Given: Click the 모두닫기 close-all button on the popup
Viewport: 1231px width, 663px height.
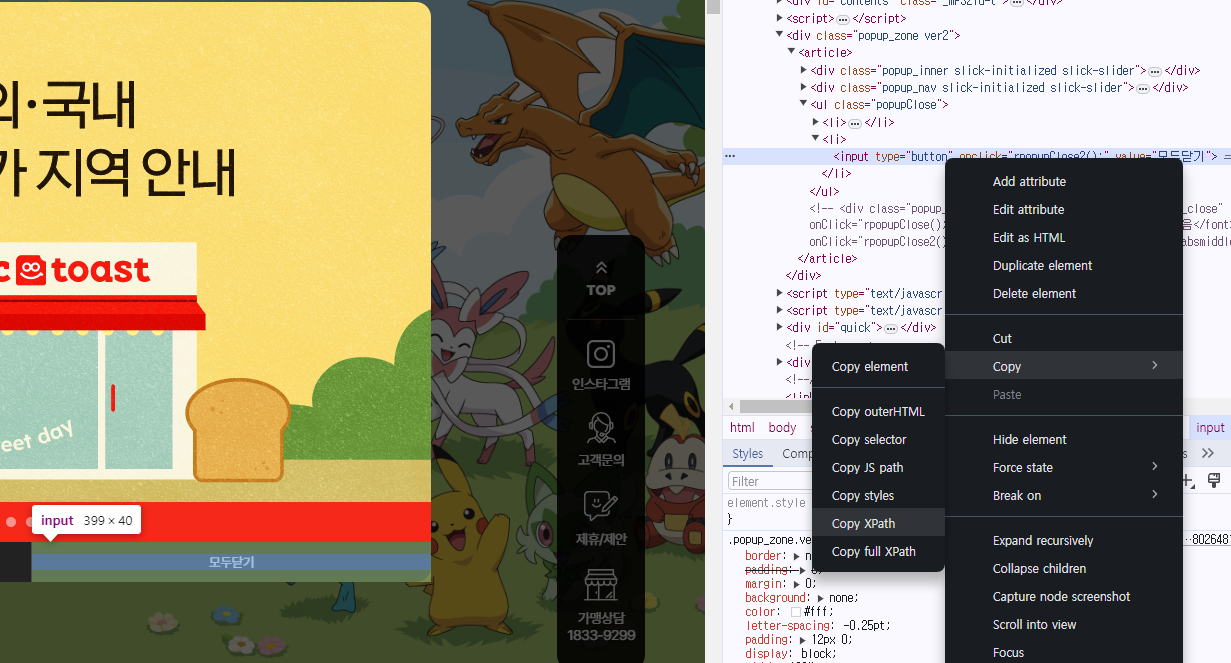Looking at the screenshot, I should [x=231, y=562].
